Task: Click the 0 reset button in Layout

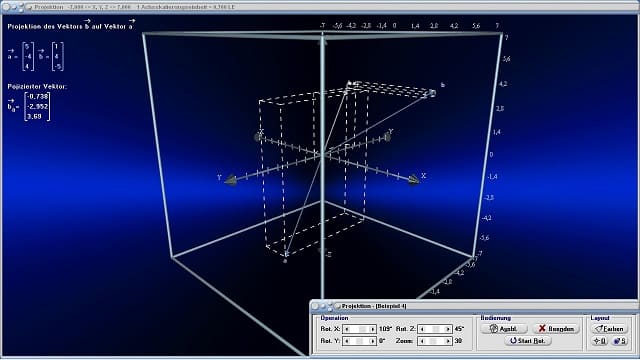Action: coord(599,341)
